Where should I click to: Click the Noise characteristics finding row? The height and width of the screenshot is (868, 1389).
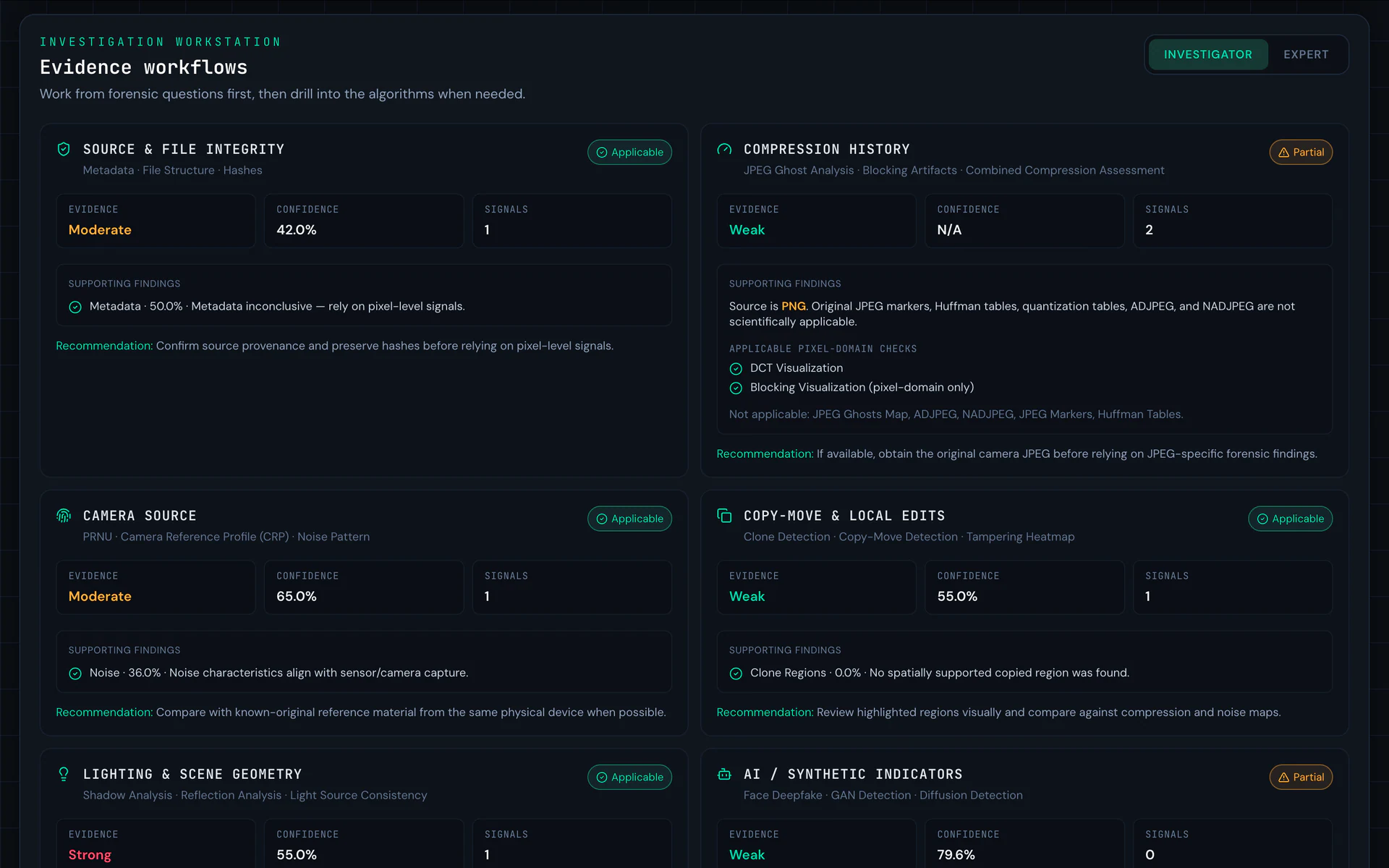[x=363, y=673]
